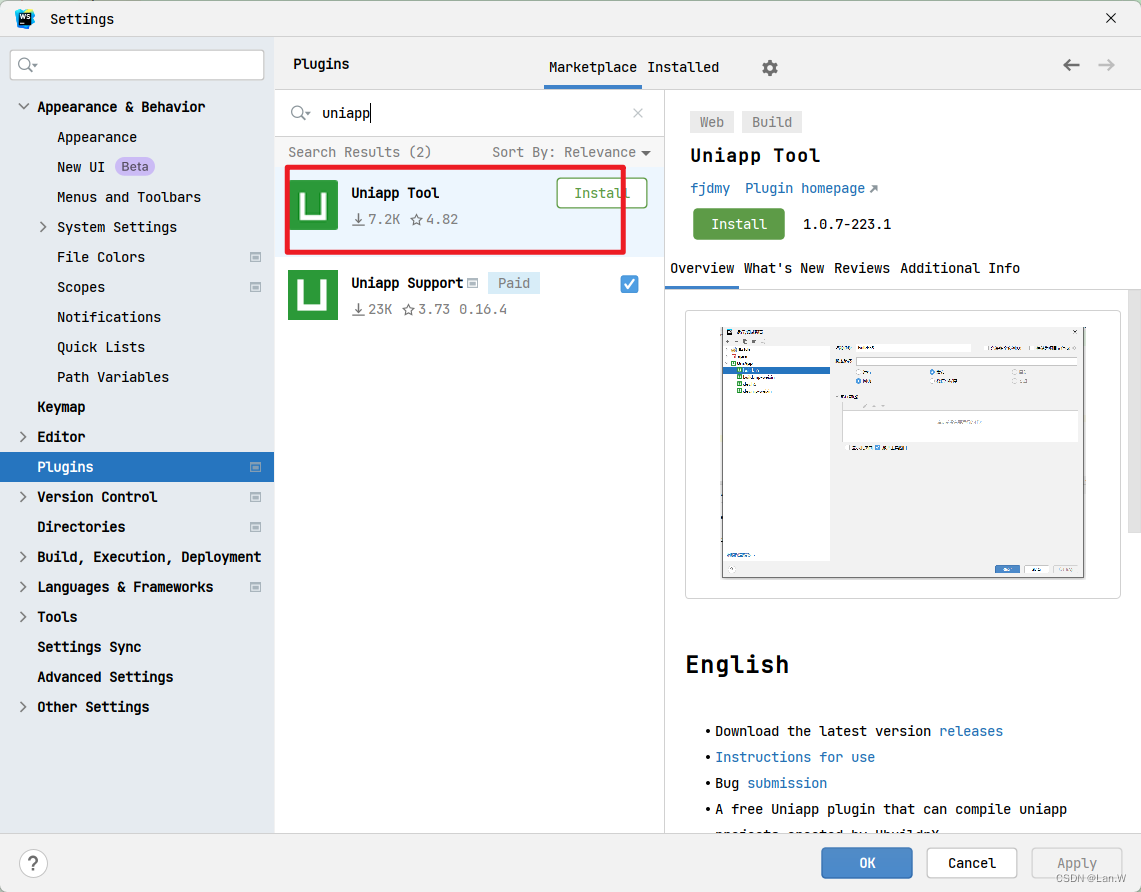Expand the Editor section
Image resolution: width=1141 pixels, height=892 pixels.
(23, 437)
